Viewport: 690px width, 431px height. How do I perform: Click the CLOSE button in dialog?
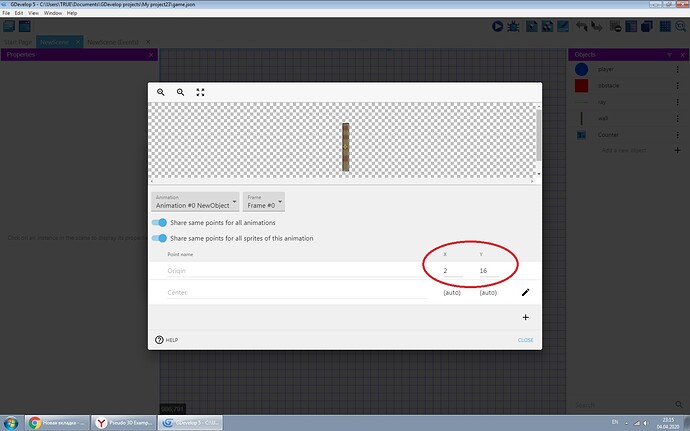click(x=525, y=340)
